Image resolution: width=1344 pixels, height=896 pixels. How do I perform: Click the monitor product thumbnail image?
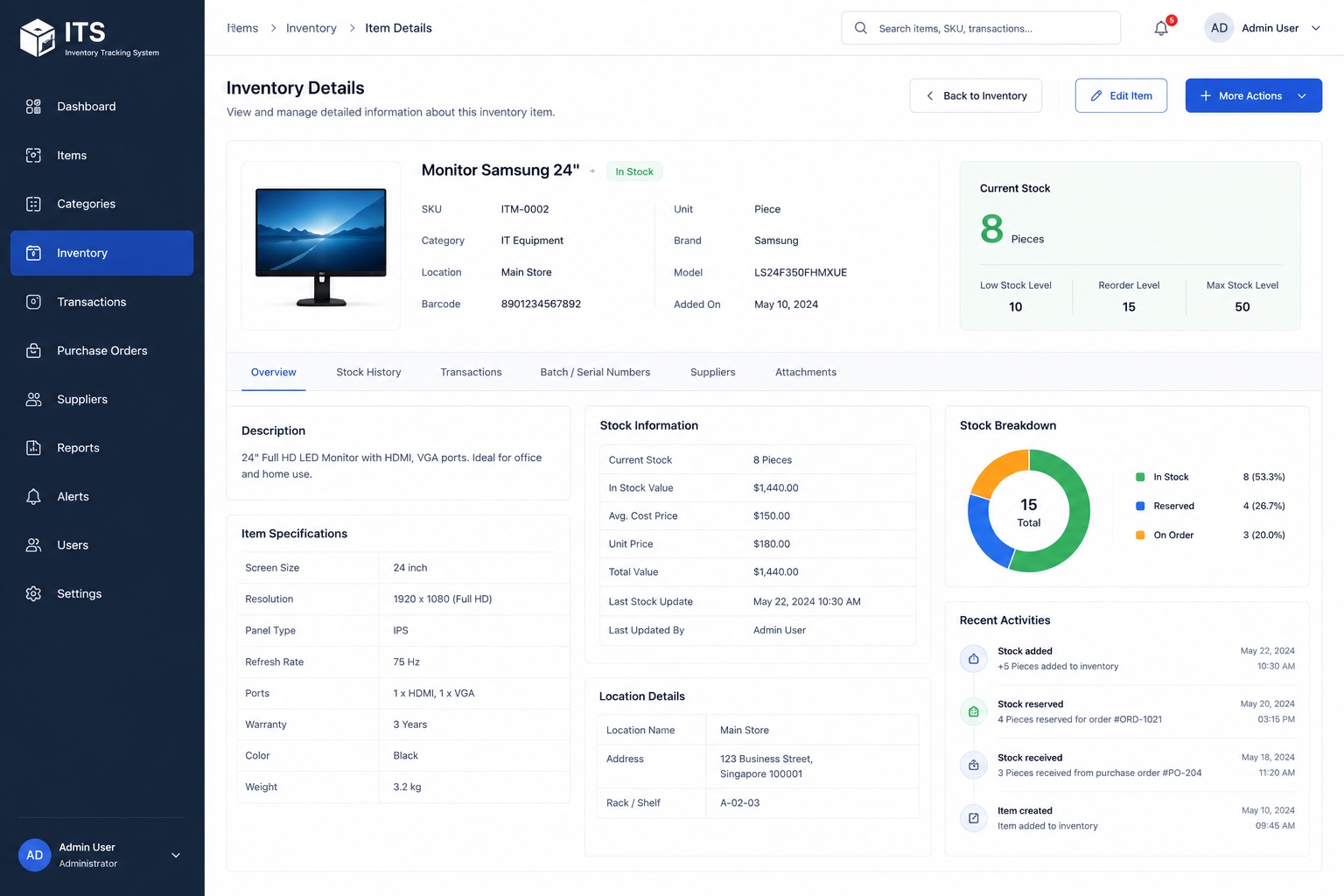321,246
